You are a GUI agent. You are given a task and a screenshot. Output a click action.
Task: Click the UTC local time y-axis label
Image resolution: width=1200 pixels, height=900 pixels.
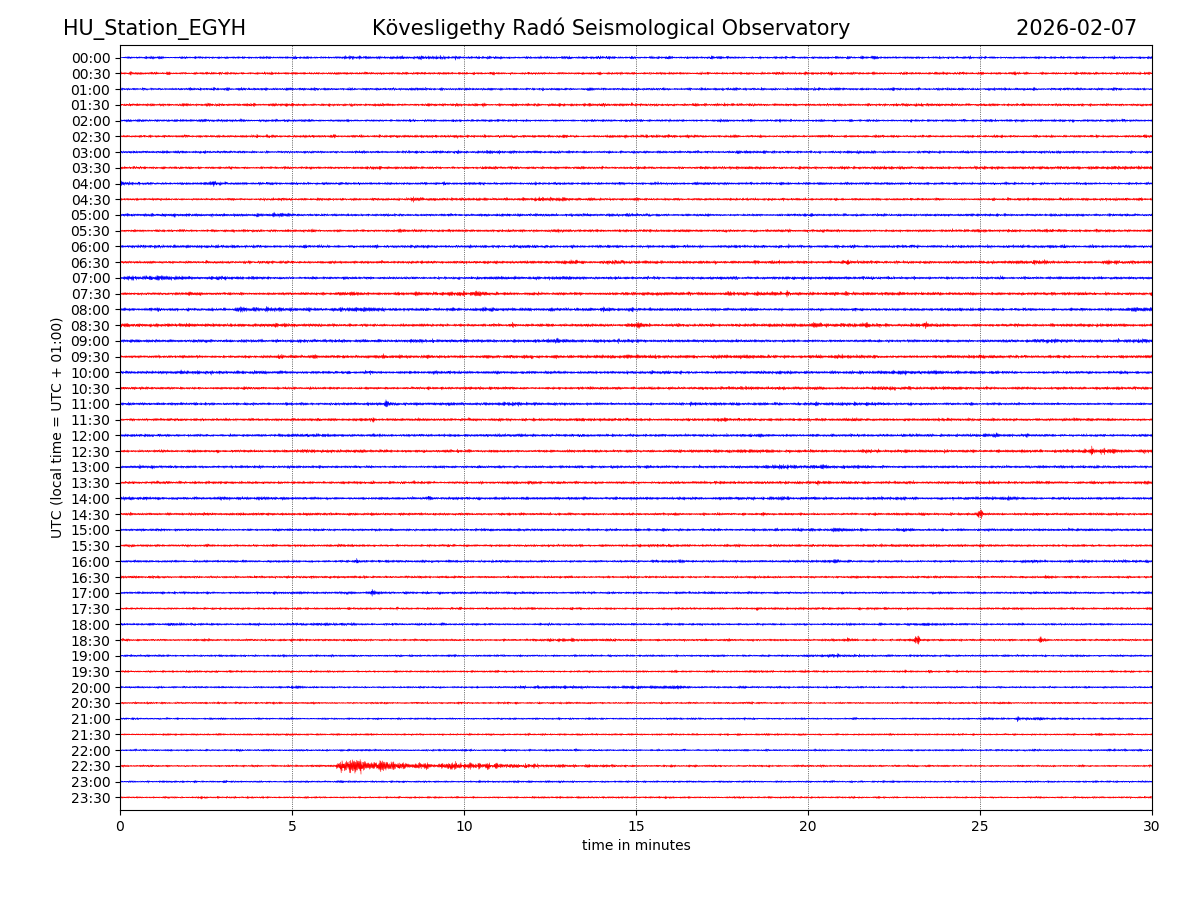pyautogui.click(x=57, y=427)
